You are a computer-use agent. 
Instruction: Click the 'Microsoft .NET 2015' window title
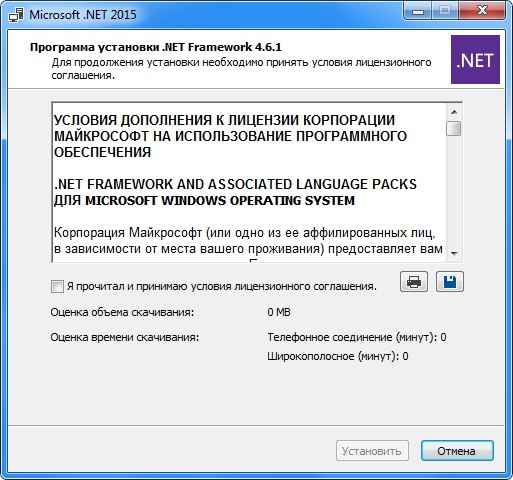tap(83, 15)
